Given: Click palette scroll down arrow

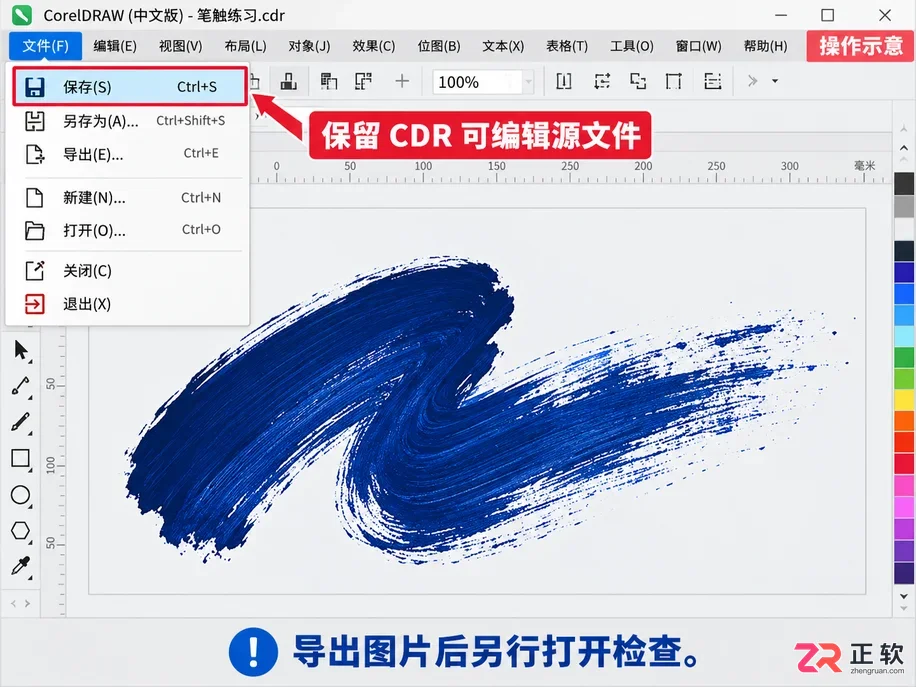Looking at the screenshot, I should (904, 596).
